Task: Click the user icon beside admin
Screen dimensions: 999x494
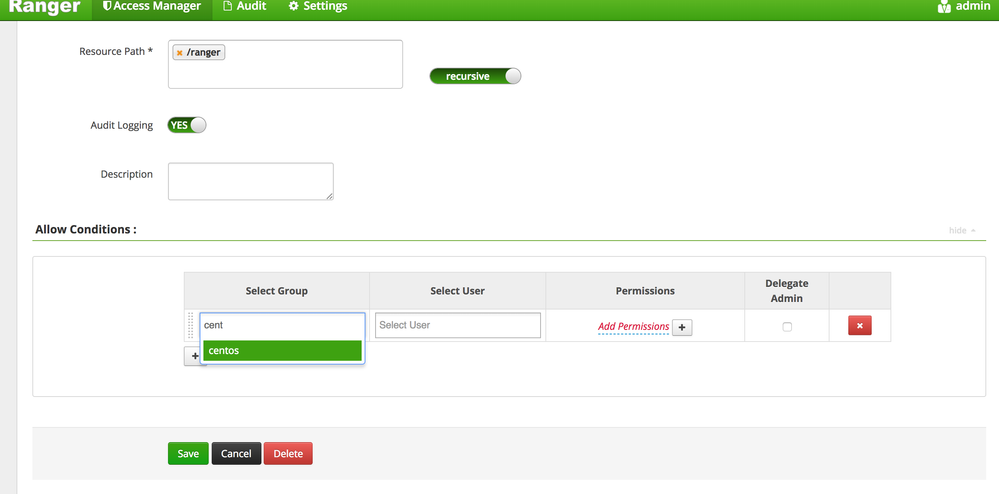Action: click(944, 7)
